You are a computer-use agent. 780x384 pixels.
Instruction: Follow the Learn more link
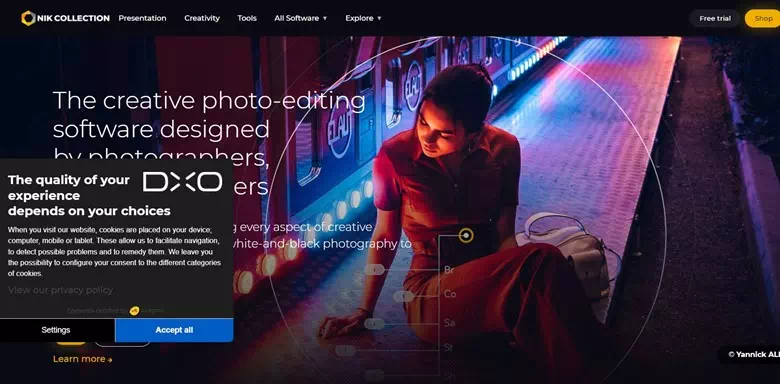pos(83,359)
